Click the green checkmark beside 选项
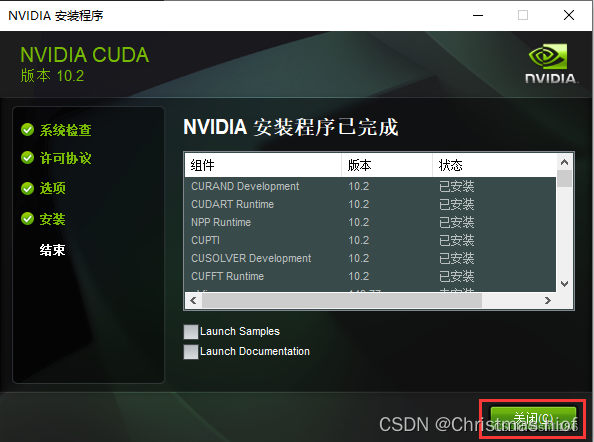 [x=27, y=188]
